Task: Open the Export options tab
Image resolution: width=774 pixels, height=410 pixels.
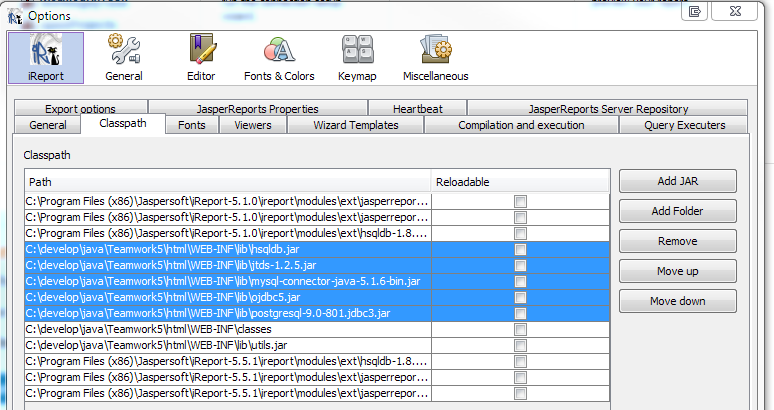Action: (80, 109)
